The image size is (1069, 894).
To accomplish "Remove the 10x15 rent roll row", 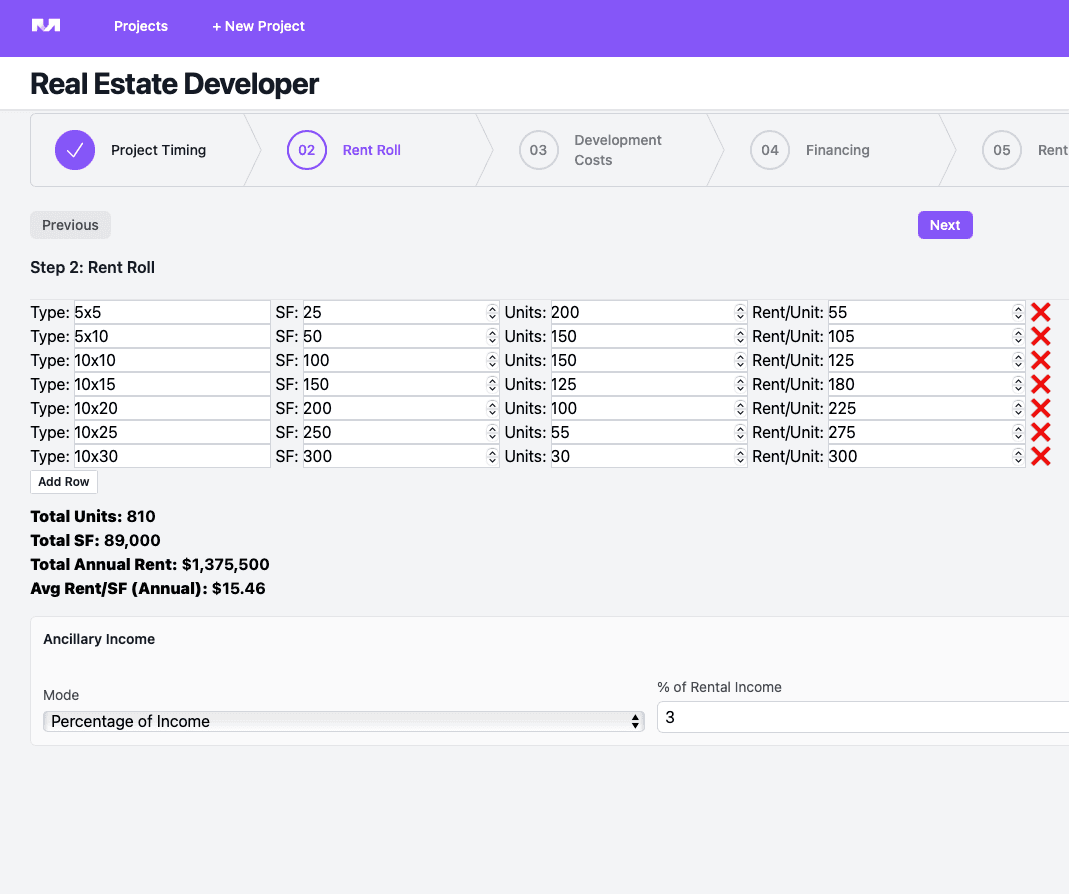I will point(1040,384).
